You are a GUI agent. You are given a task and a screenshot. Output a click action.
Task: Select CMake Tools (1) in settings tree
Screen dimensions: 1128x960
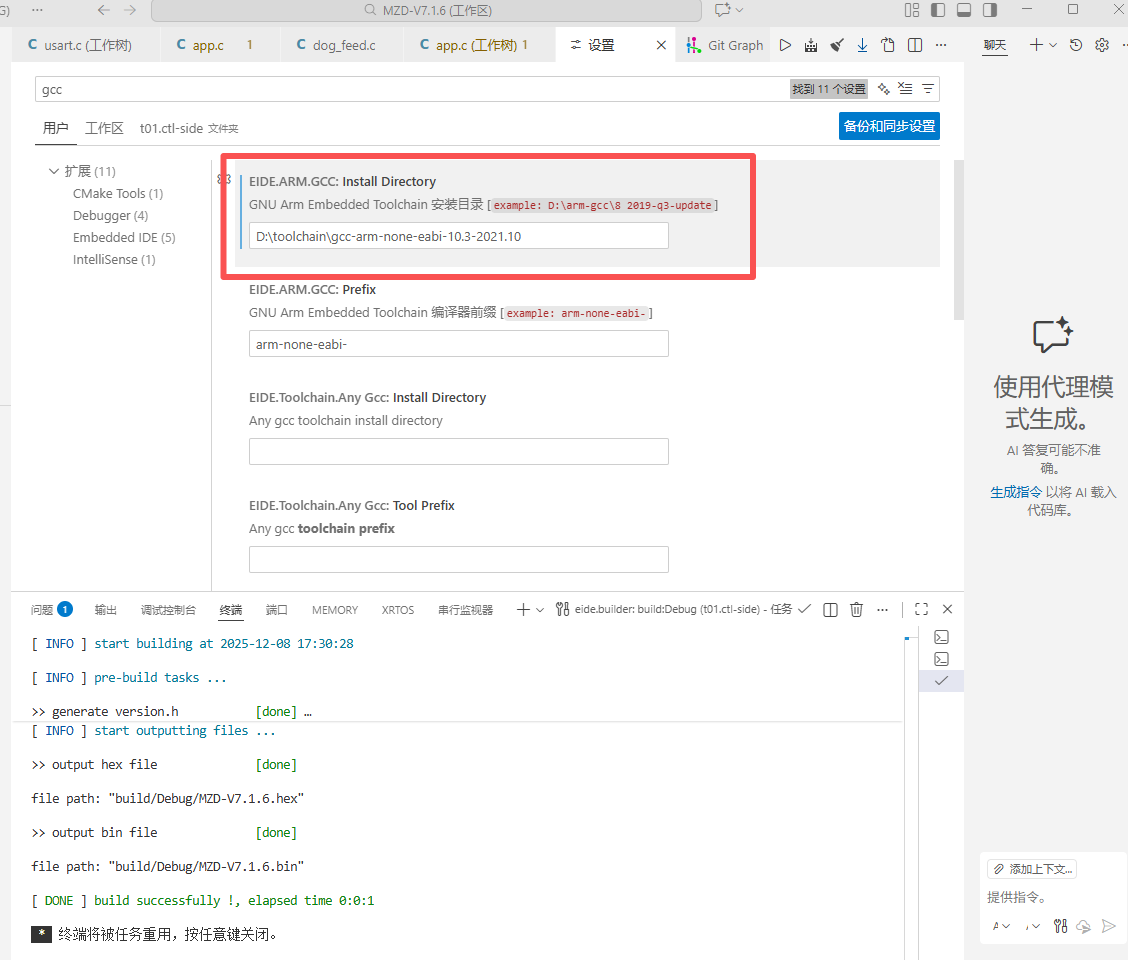point(118,194)
